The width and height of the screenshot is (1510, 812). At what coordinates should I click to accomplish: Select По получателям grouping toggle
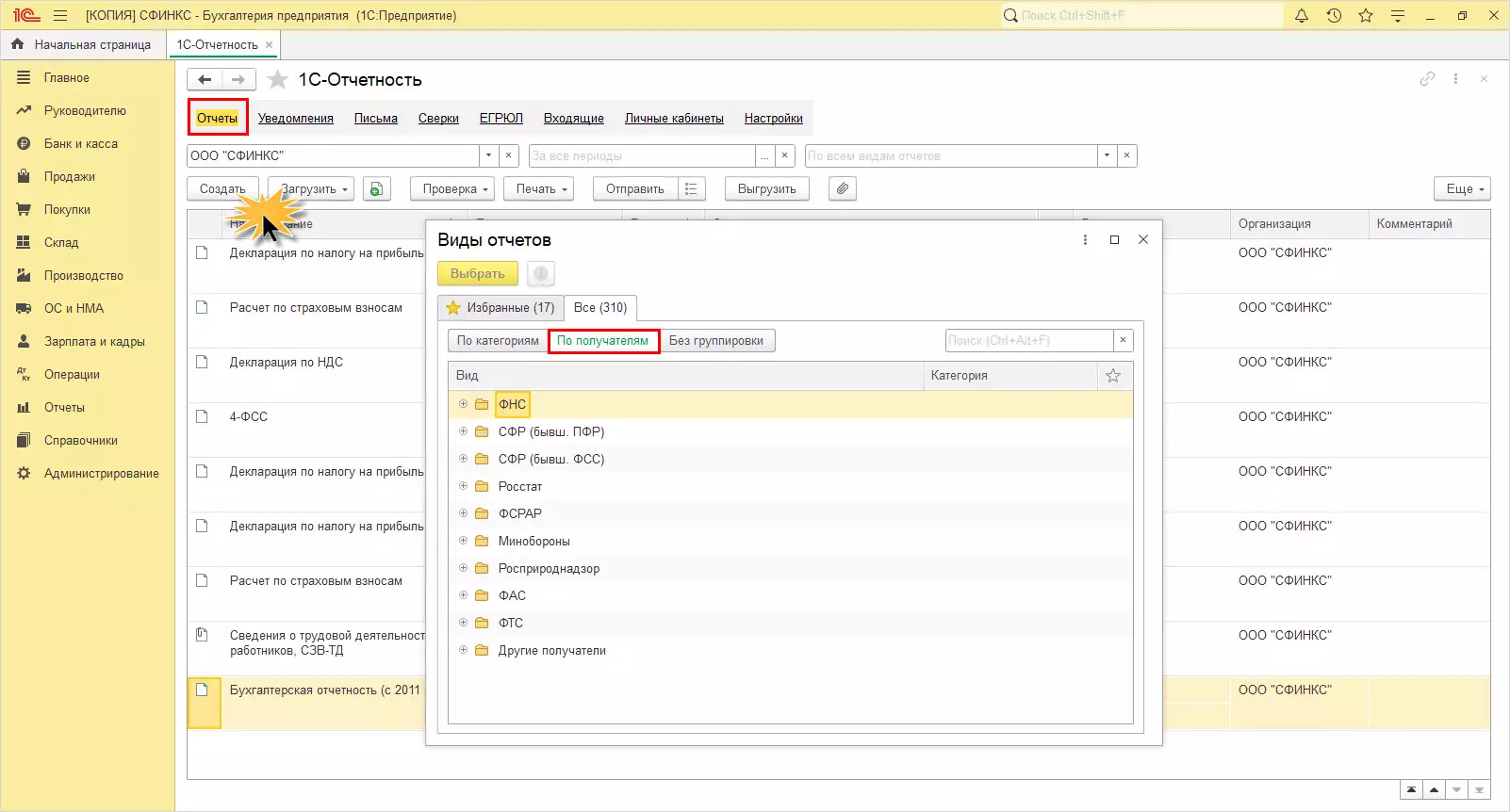click(x=602, y=340)
